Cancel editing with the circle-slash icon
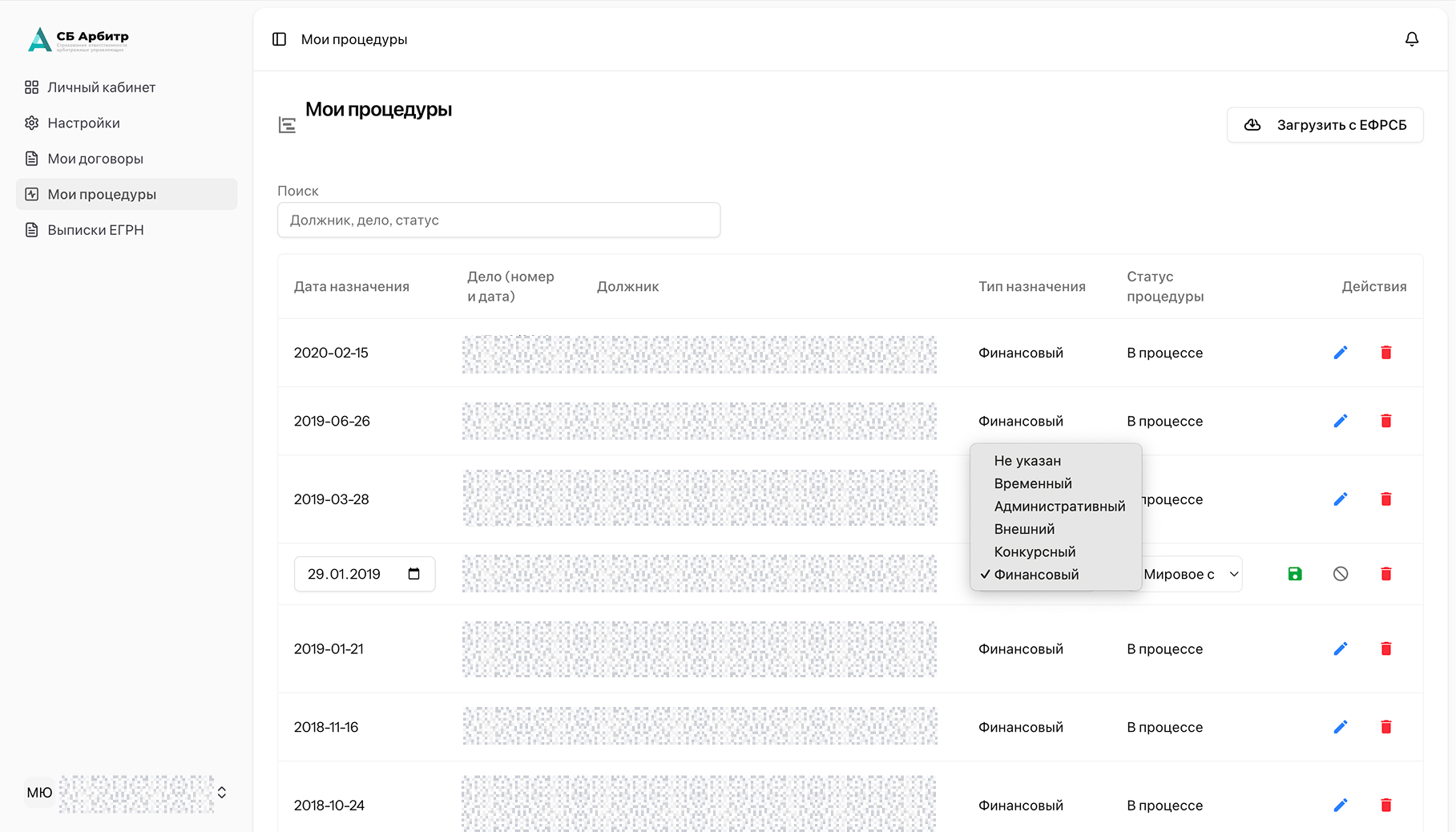 tap(1341, 574)
